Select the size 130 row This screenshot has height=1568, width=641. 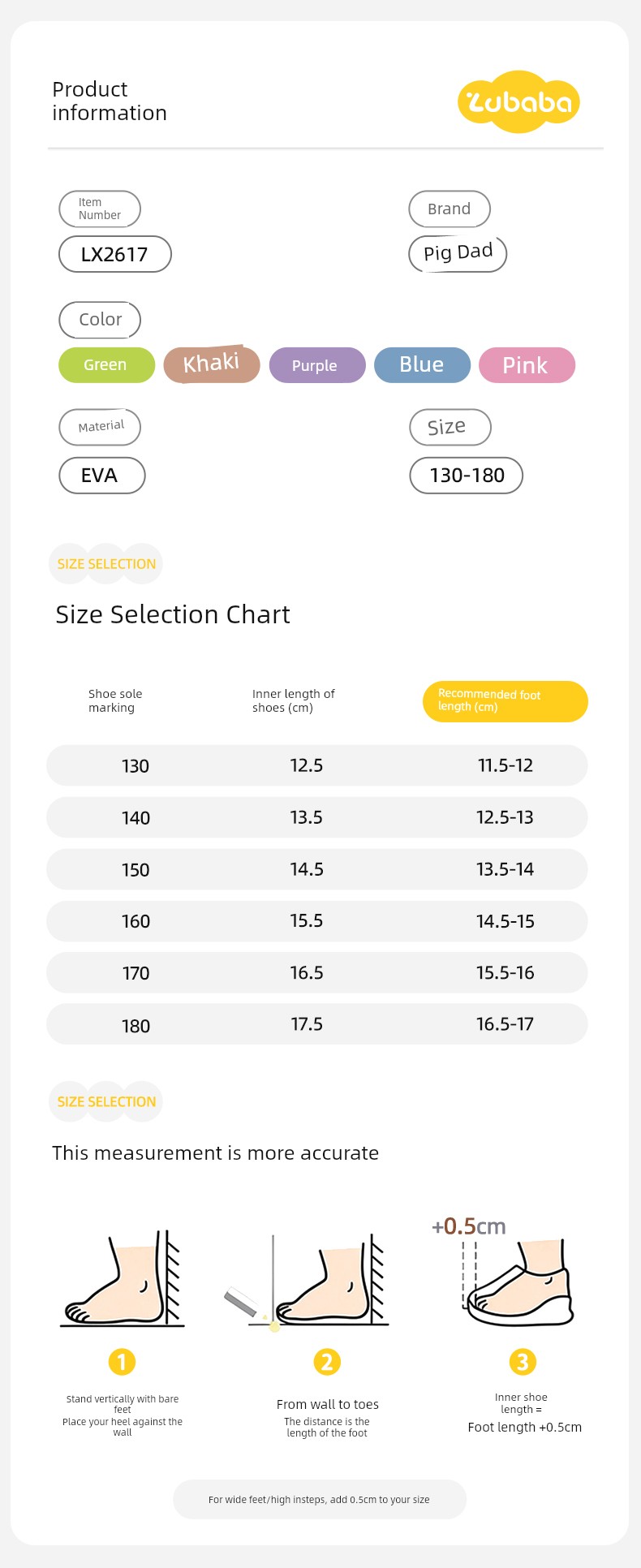(317, 765)
